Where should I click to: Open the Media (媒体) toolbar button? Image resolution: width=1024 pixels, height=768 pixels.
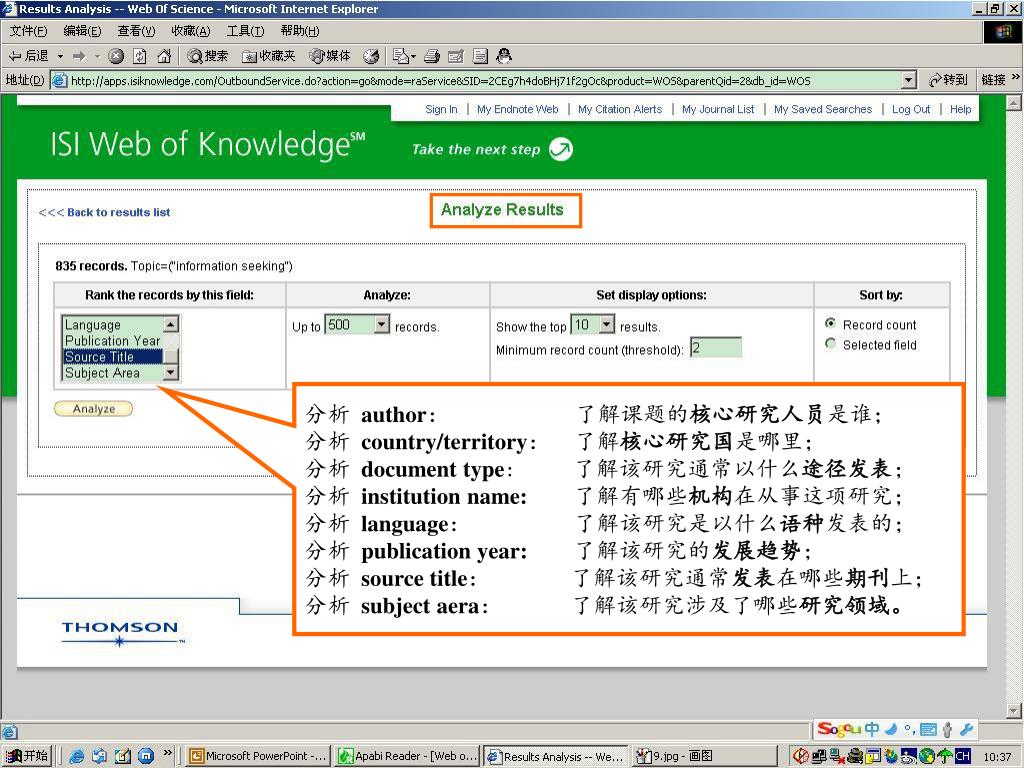coord(330,56)
